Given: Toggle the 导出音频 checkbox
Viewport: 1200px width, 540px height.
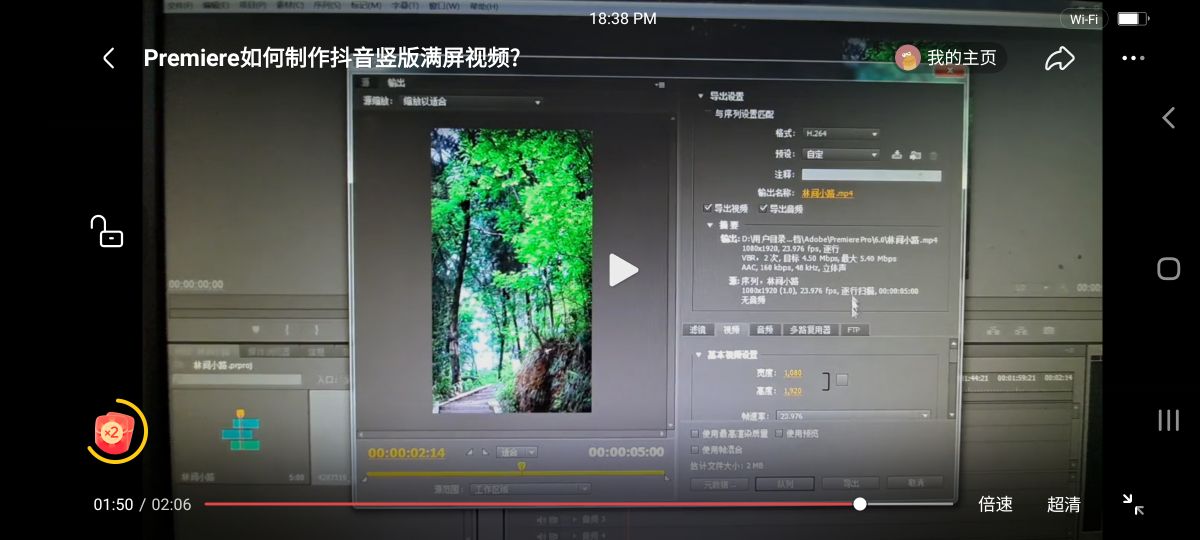Looking at the screenshot, I should coord(764,208).
